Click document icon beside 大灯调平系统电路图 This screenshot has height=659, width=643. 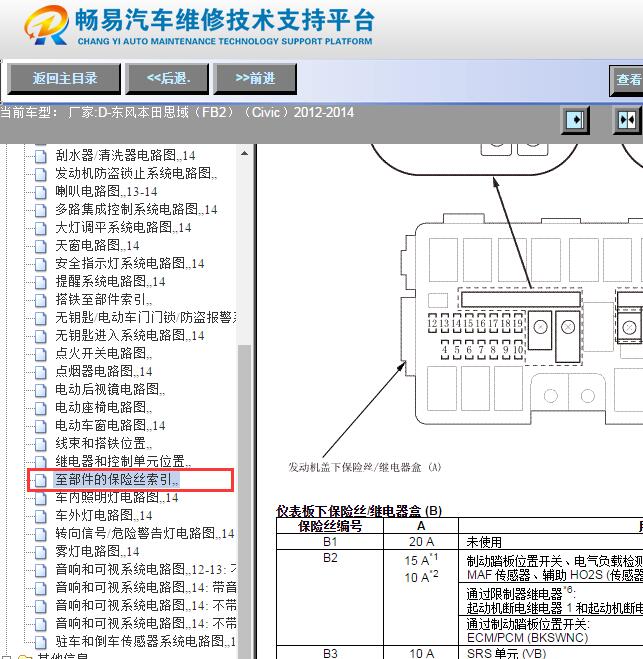(x=41, y=228)
